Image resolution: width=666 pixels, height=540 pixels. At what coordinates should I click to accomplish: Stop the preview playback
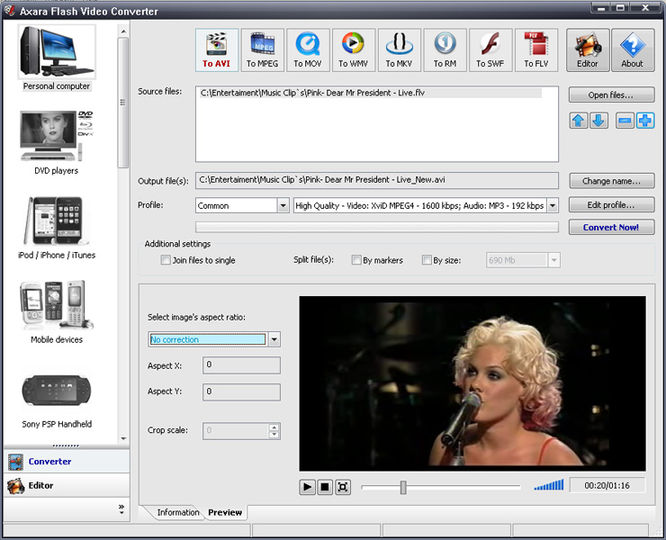tap(325, 487)
